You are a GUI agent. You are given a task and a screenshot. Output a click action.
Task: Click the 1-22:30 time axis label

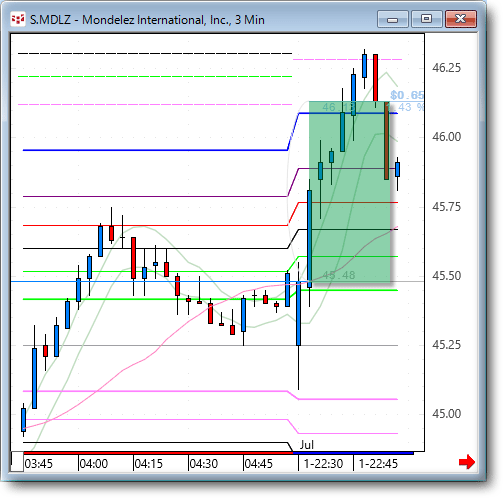coord(323,464)
